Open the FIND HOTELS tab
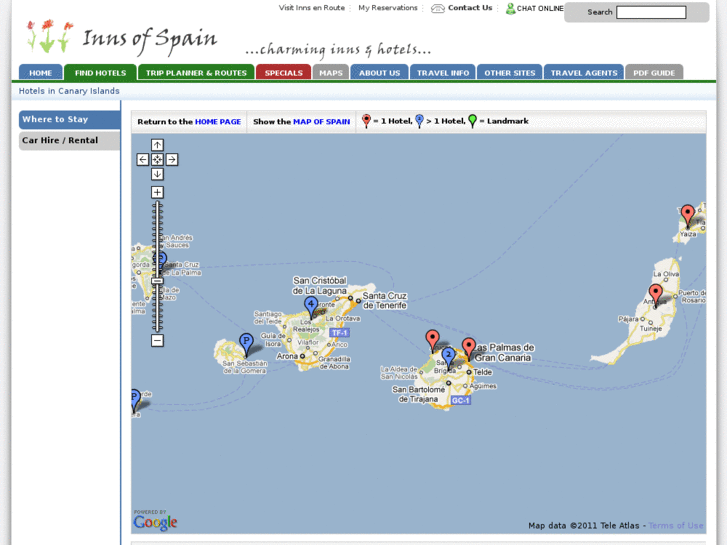The image size is (727, 545). point(100,72)
